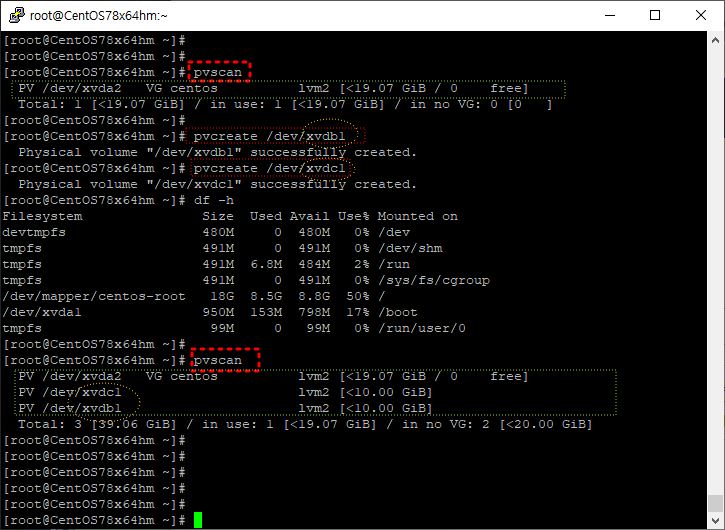725x530 pixels.
Task: Click the '/run/user/0' mount point text
Action: click(x=422, y=328)
